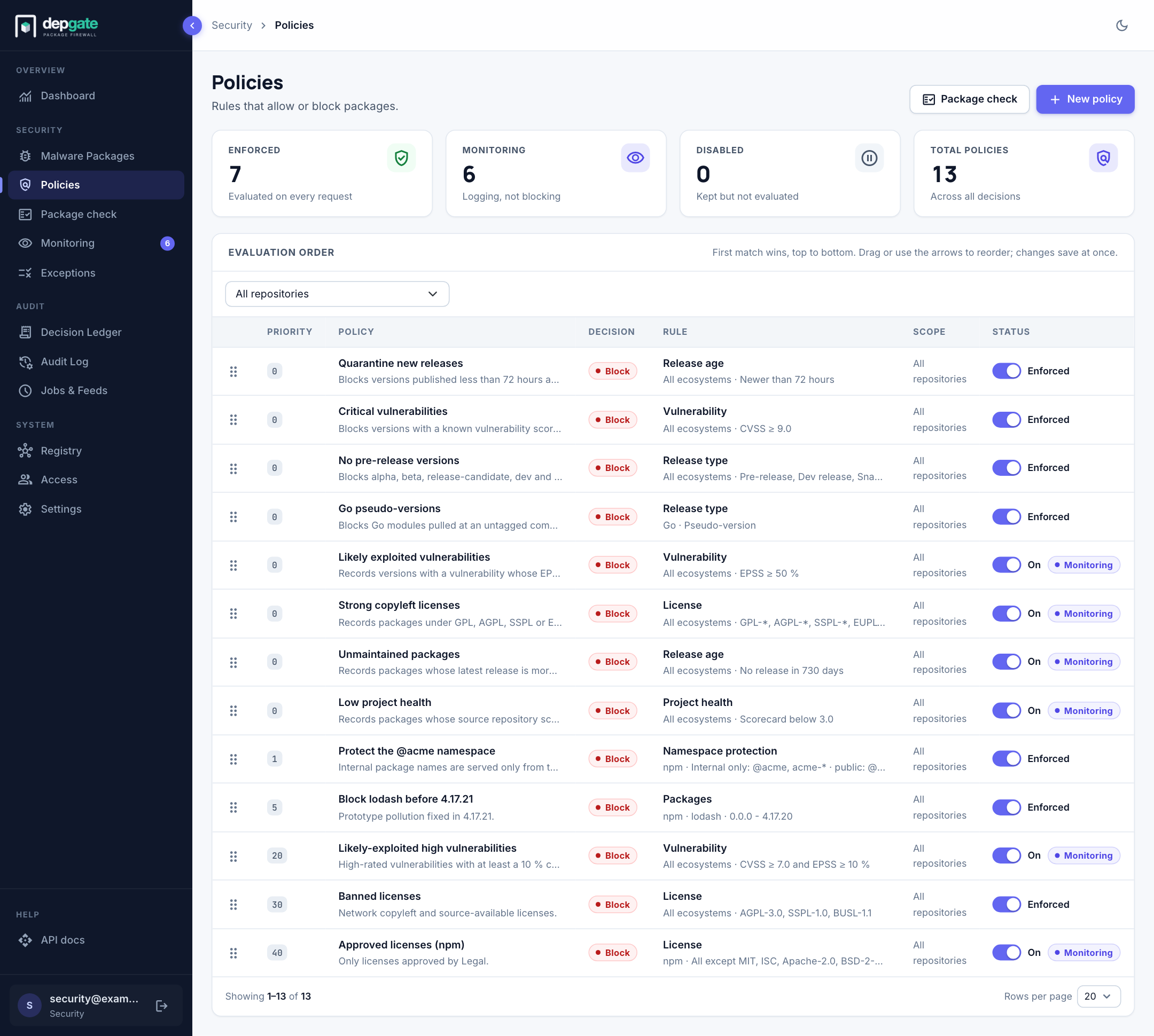The width and height of the screenshot is (1154, 1036).
Task: Open the API docs link
Action: 96,940
